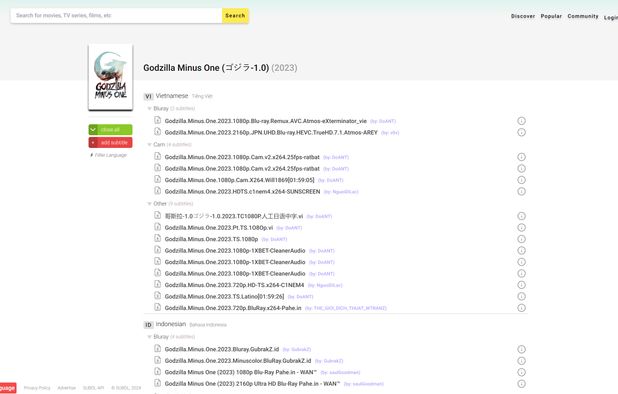Open the Popular menu item
This screenshot has width=618, height=394.
click(551, 16)
